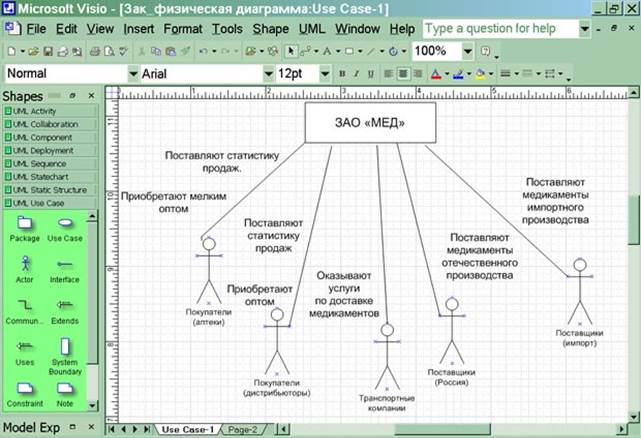Open the 100% zoom dropdown arrow
Image resolution: width=641 pixels, height=438 pixels.
468,51
